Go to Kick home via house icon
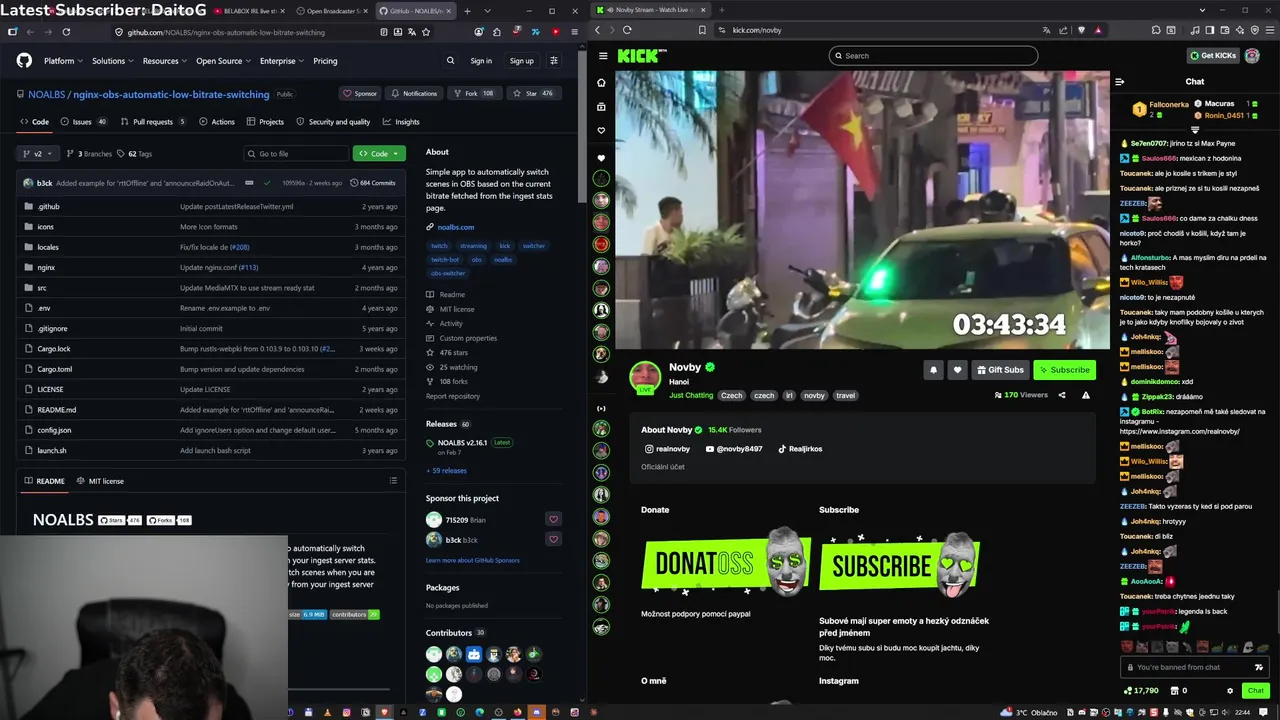 coord(601,83)
